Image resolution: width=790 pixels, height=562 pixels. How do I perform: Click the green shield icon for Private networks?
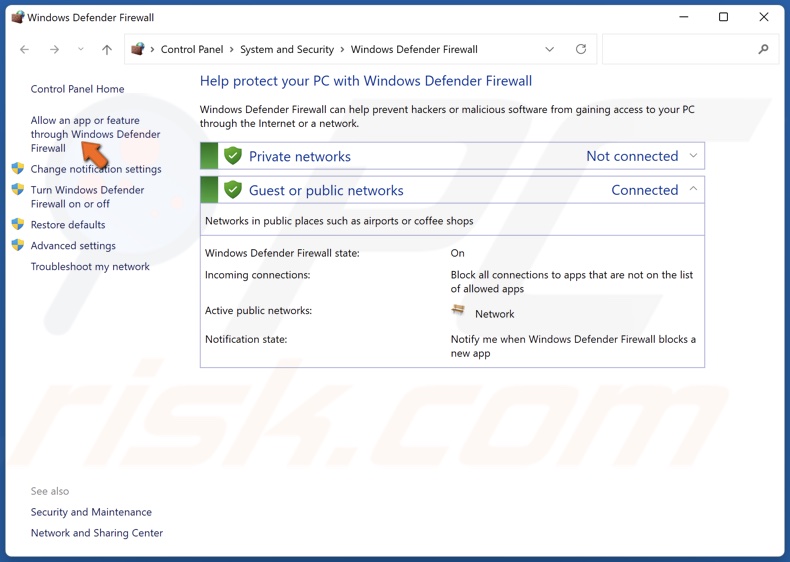point(233,156)
